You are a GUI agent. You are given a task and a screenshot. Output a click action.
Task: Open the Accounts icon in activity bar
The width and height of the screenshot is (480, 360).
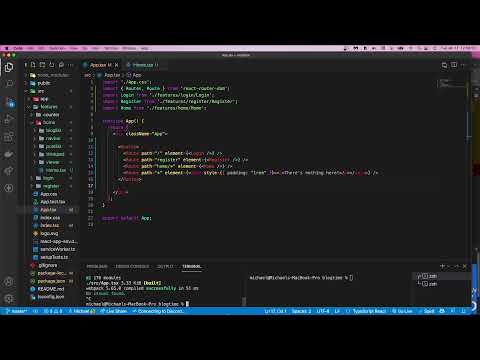[9, 282]
